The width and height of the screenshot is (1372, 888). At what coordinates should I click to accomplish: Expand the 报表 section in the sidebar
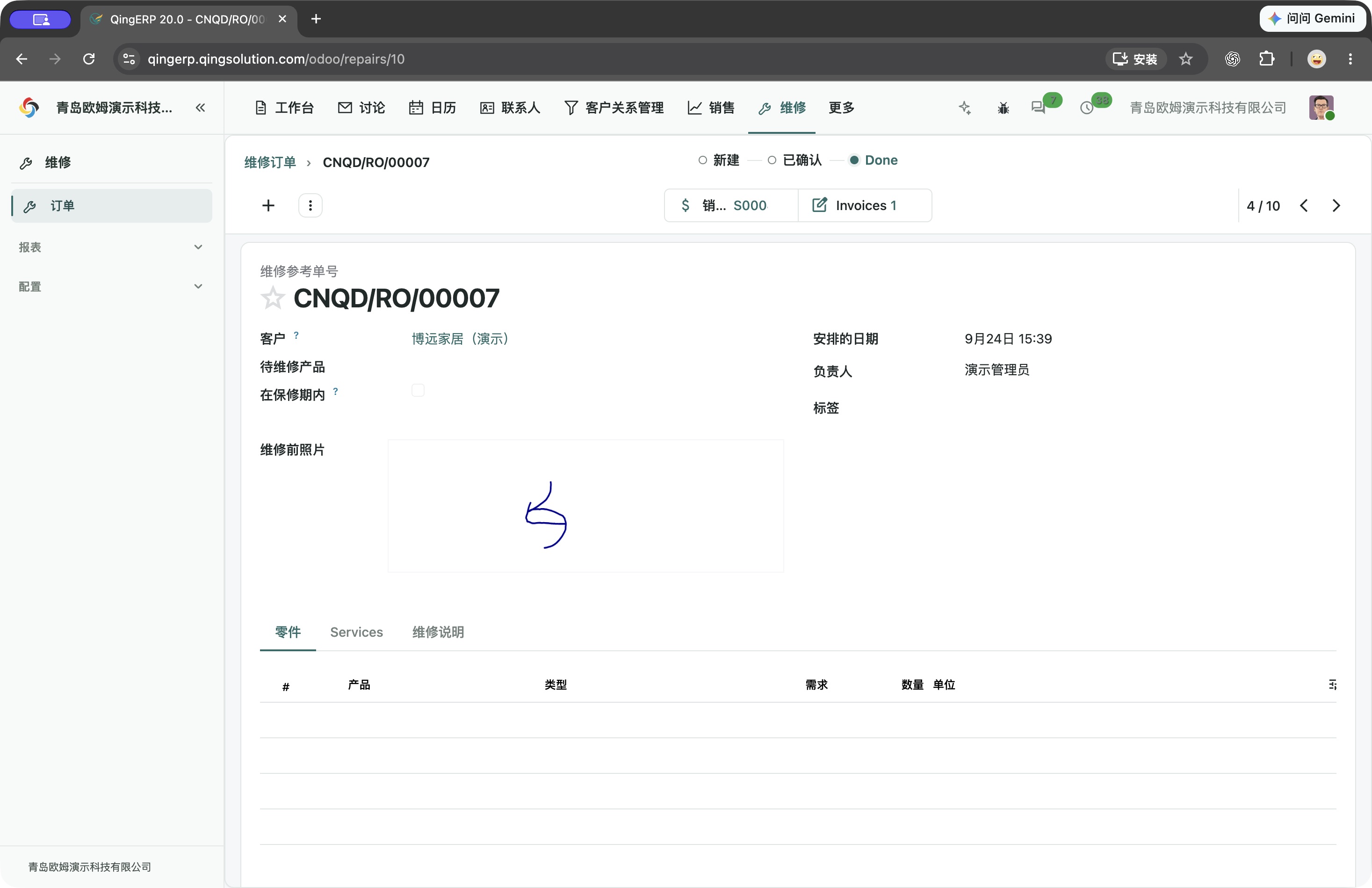112,247
